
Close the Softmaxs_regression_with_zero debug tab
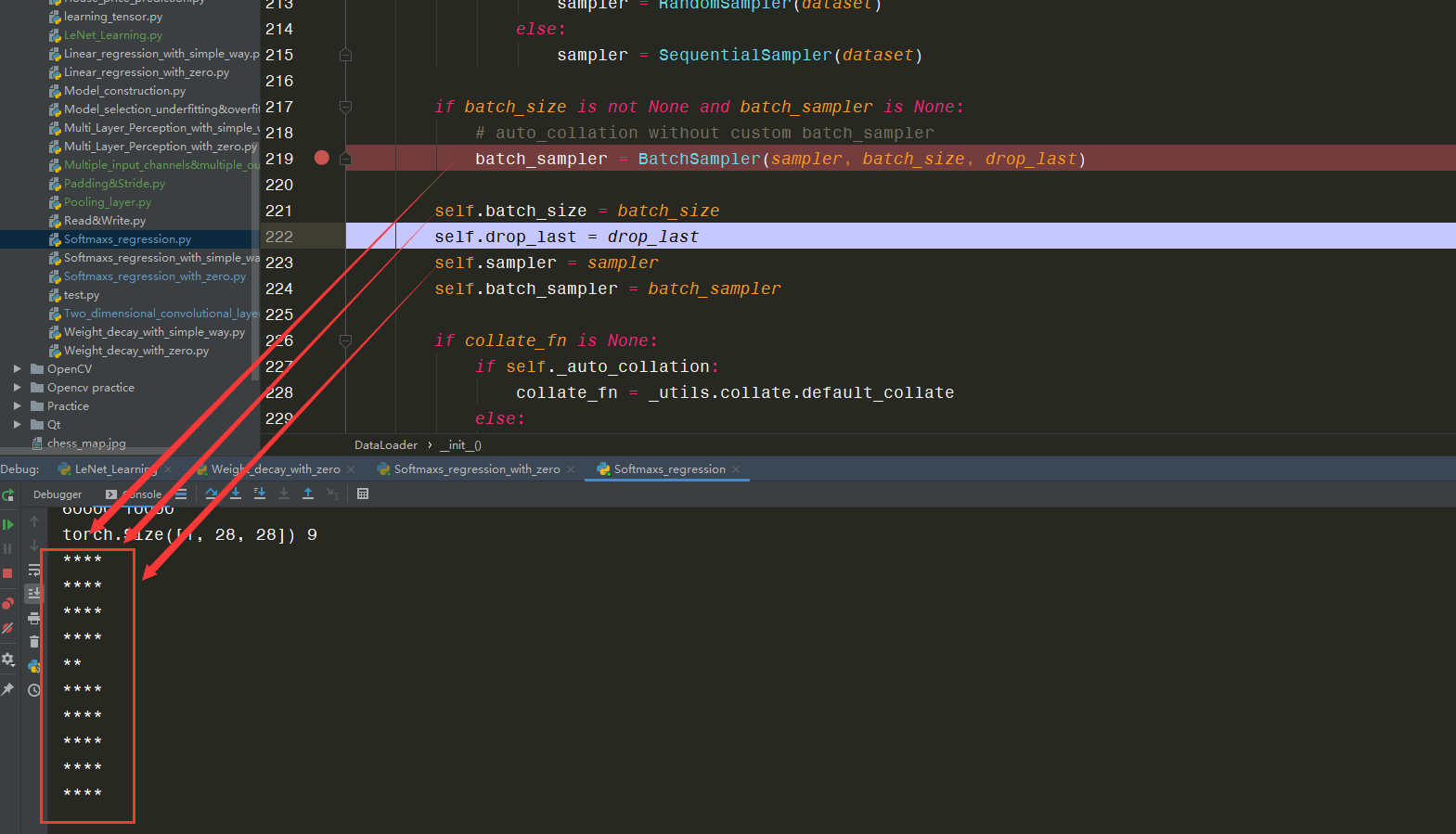571,469
